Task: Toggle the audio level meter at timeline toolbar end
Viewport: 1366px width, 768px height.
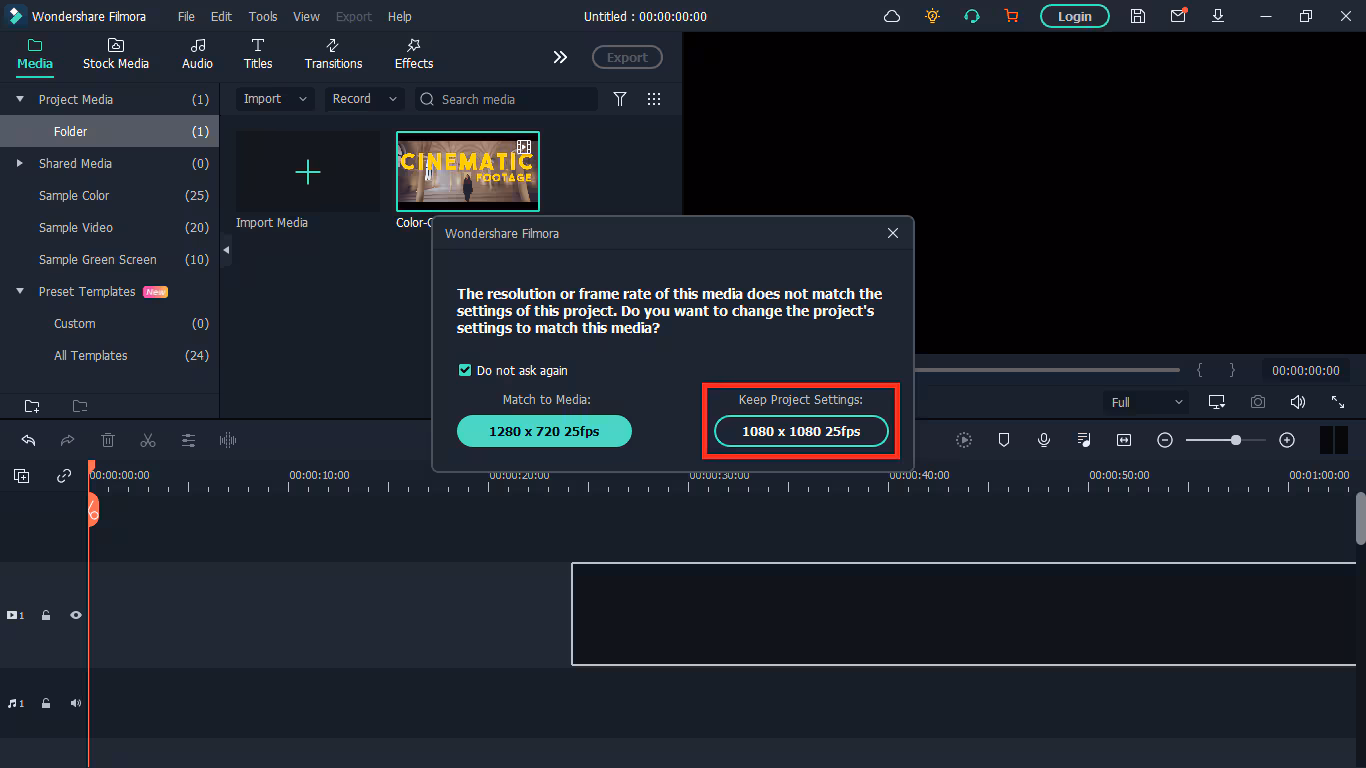Action: (1334, 440)
